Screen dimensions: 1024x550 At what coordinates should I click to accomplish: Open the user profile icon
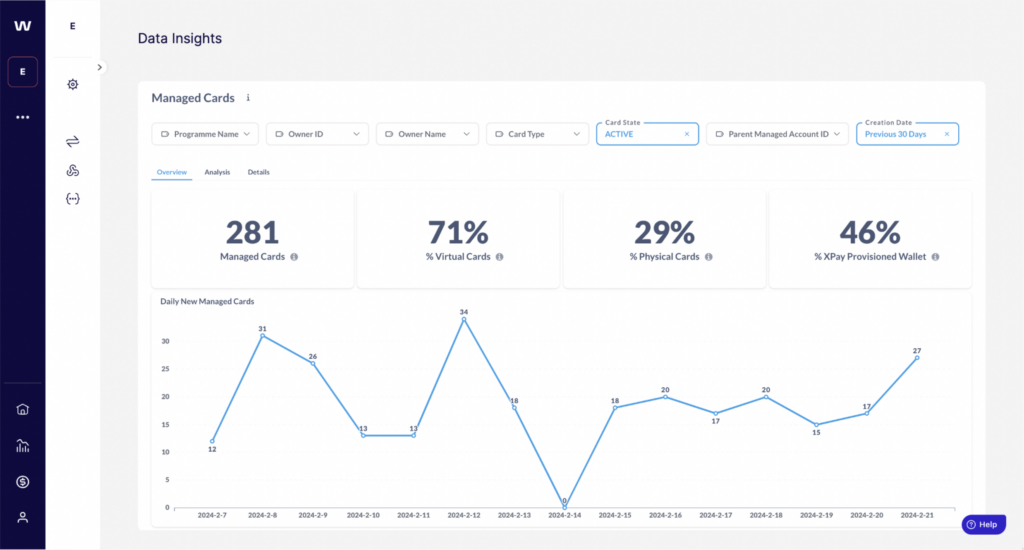(23, 517)
